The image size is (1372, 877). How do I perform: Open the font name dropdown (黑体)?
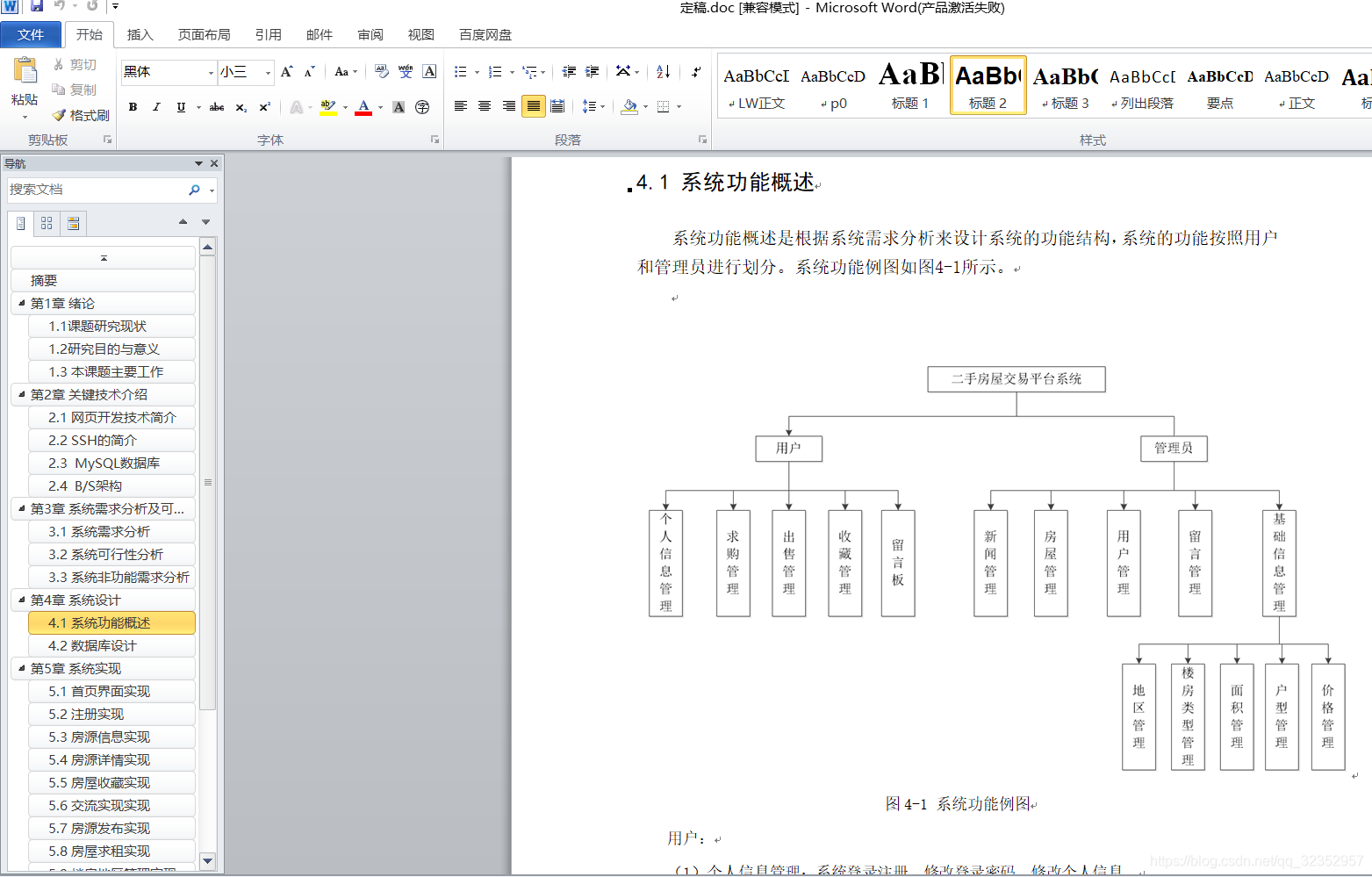[x=211, y=73]
